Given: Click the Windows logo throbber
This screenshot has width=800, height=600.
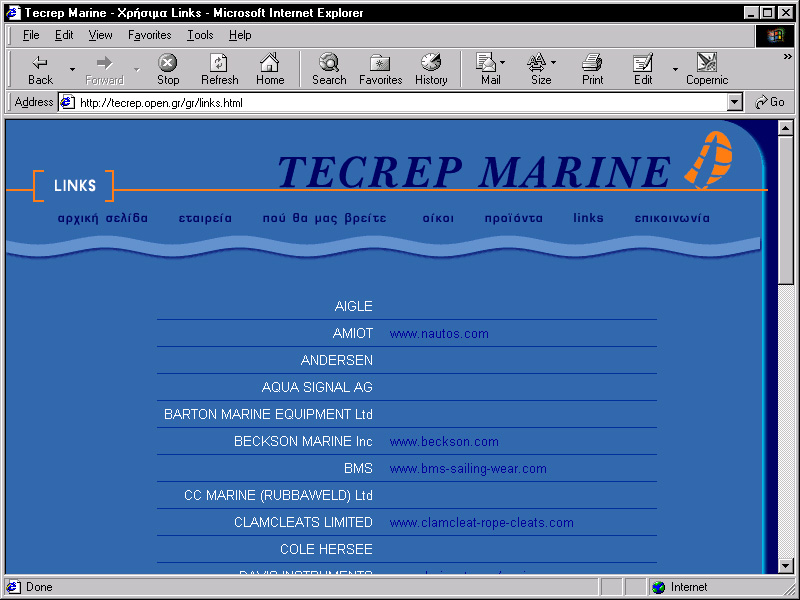Looking at the screenshot, I should coord(774,35).
